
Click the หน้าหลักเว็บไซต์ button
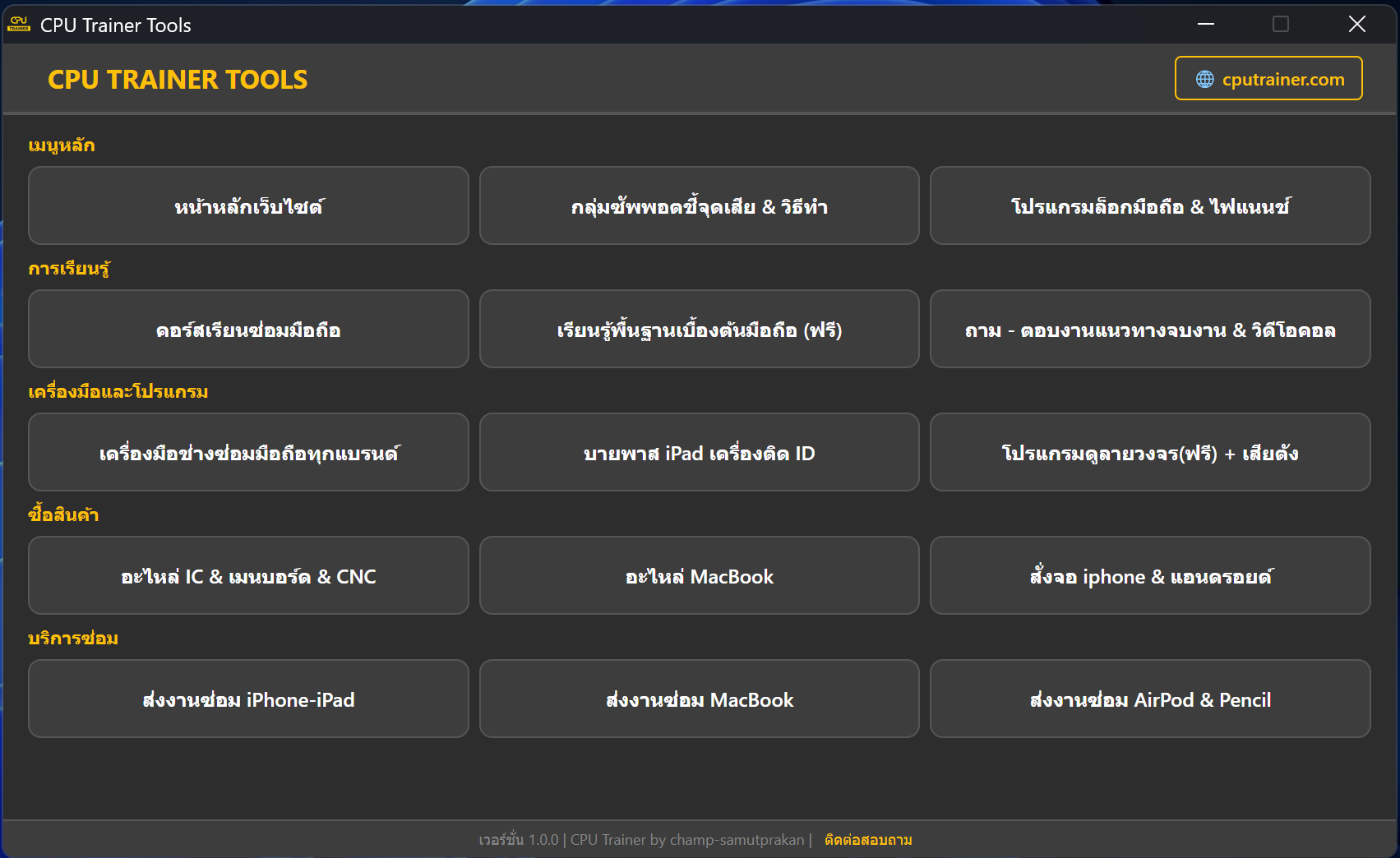pyautogui.click(x=248, y=205)
